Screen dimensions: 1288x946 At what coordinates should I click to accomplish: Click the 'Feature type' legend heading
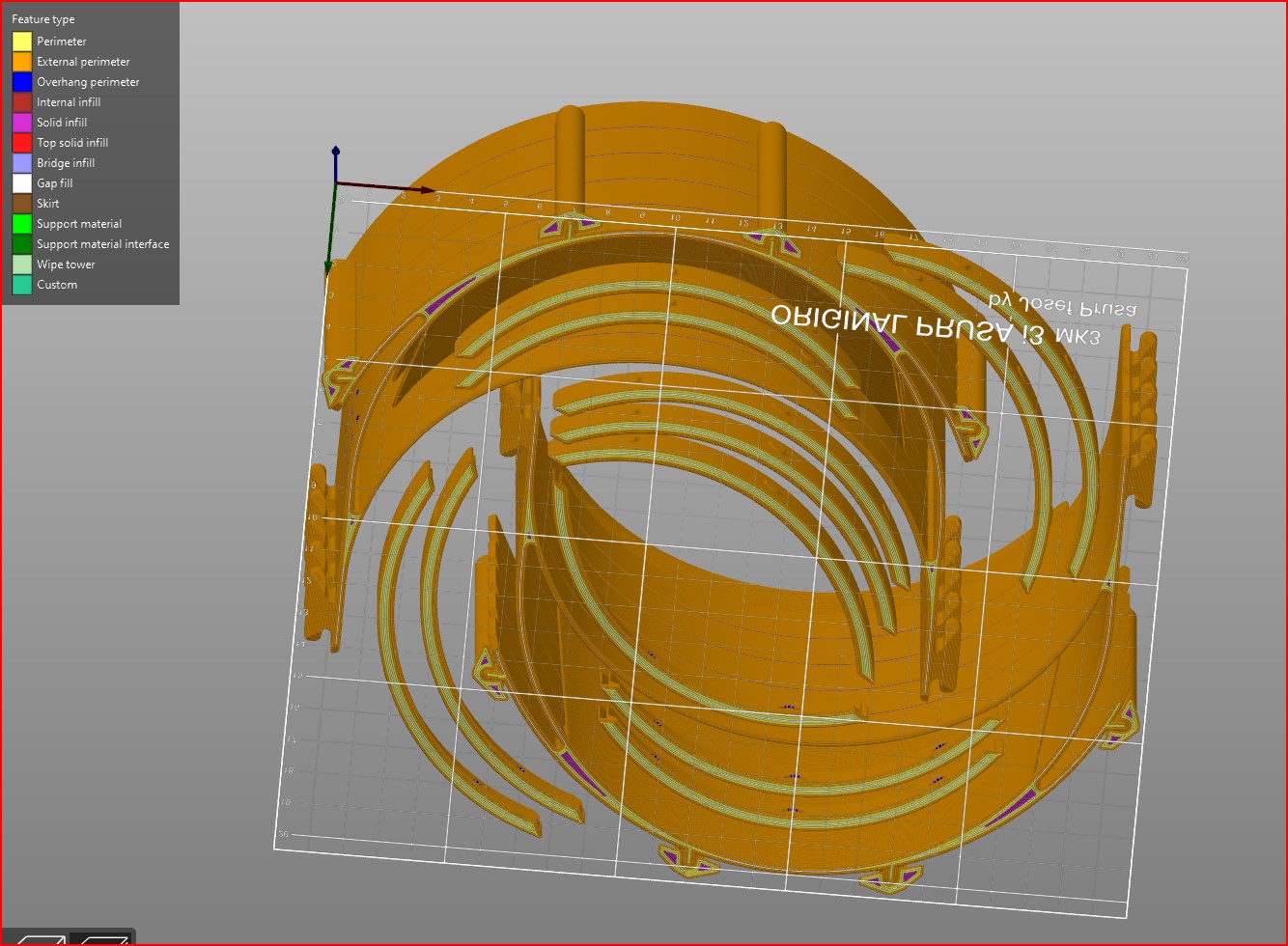pos(43,19)
